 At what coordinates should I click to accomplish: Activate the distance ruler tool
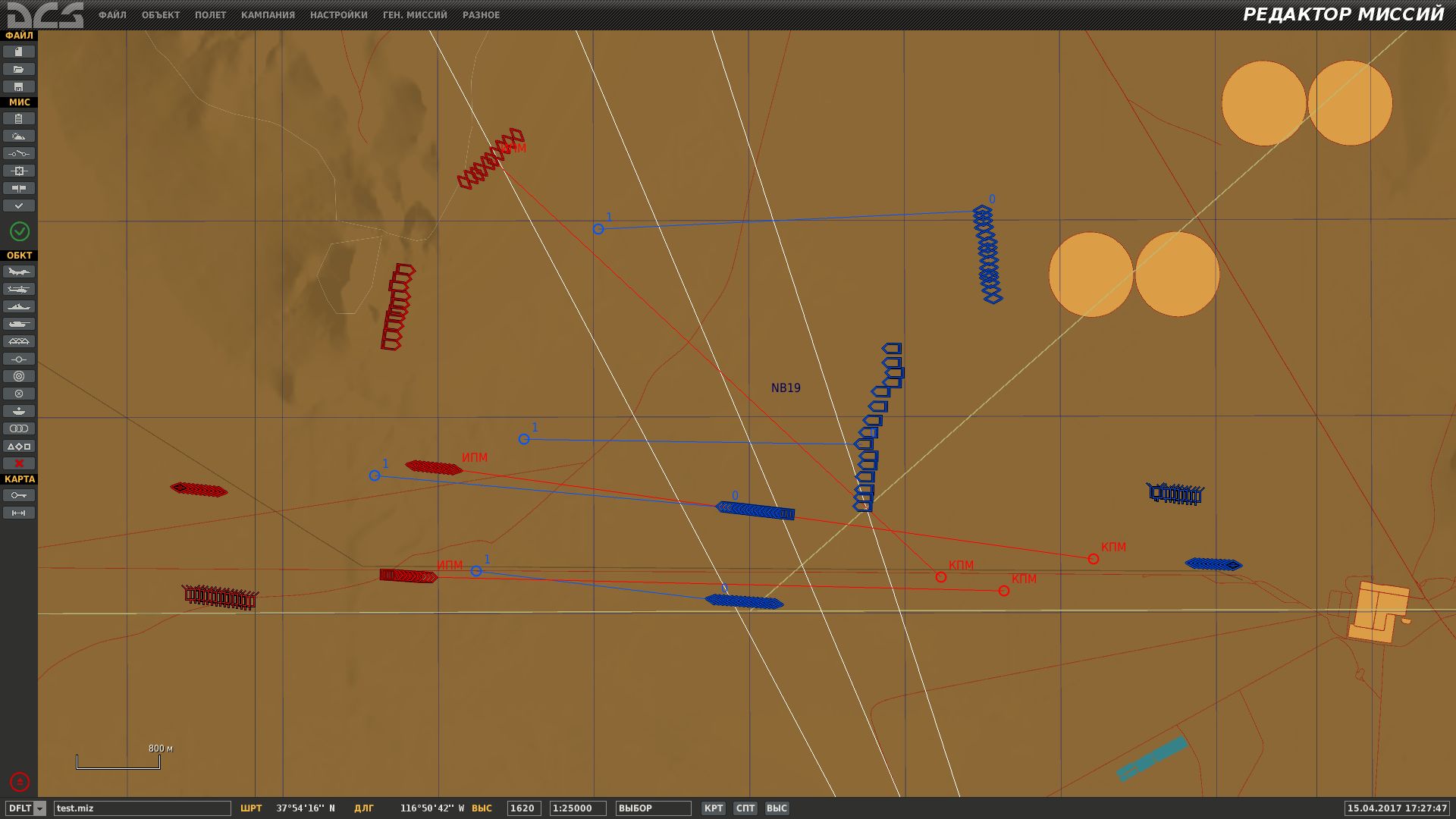(19, 513)
